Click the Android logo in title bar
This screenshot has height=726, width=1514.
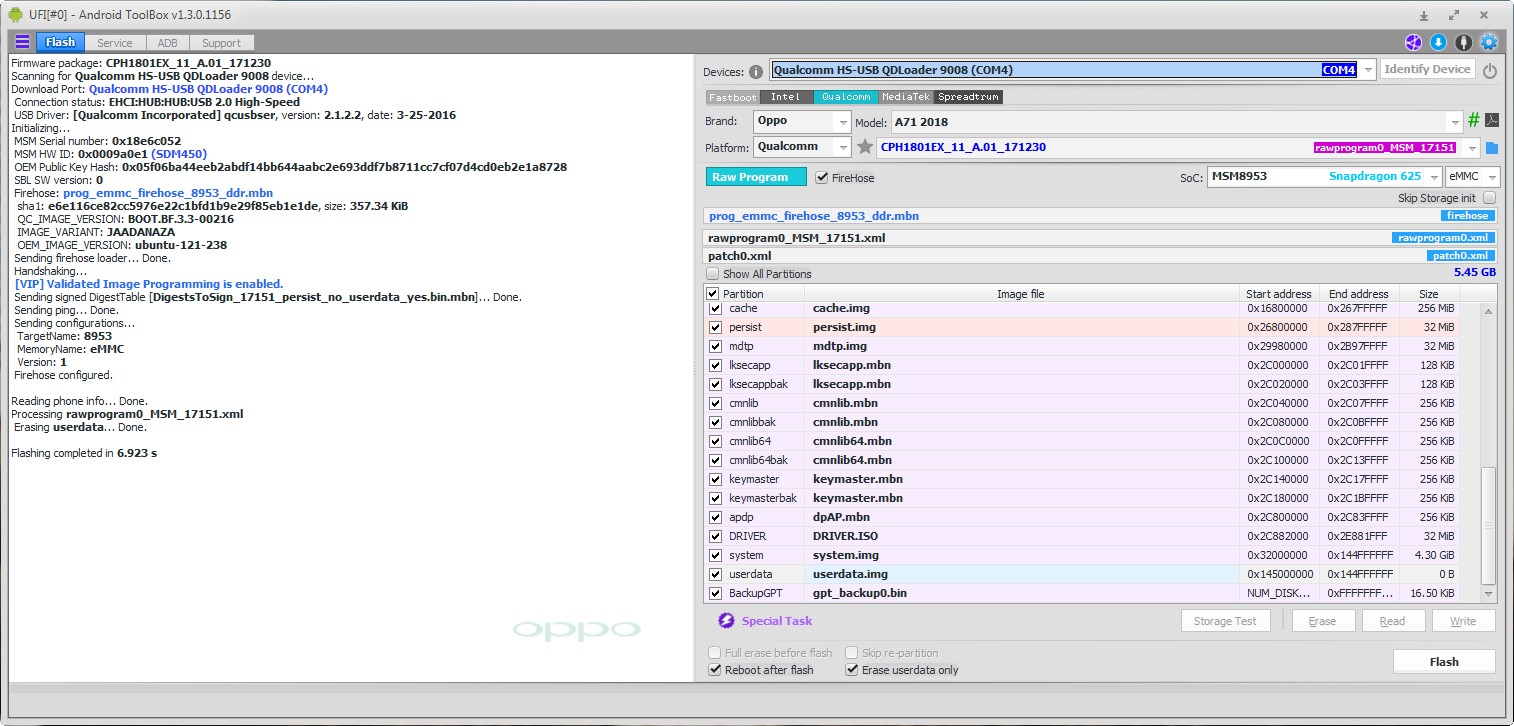tap(15, 14)
